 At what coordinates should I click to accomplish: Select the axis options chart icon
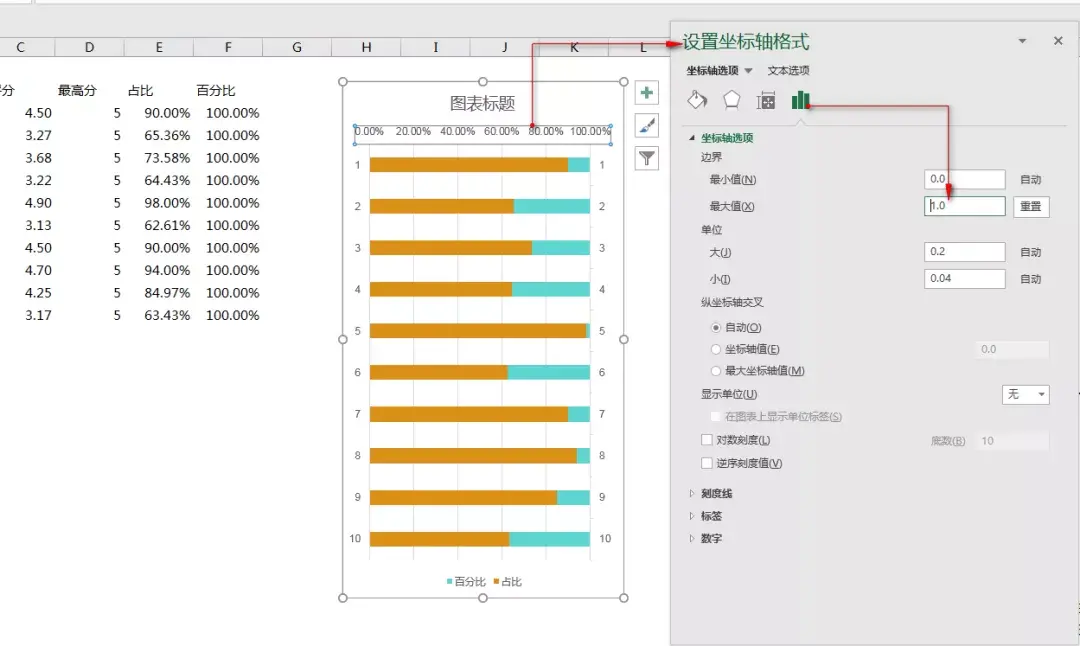pyautogui.click(x=801, y=100)
